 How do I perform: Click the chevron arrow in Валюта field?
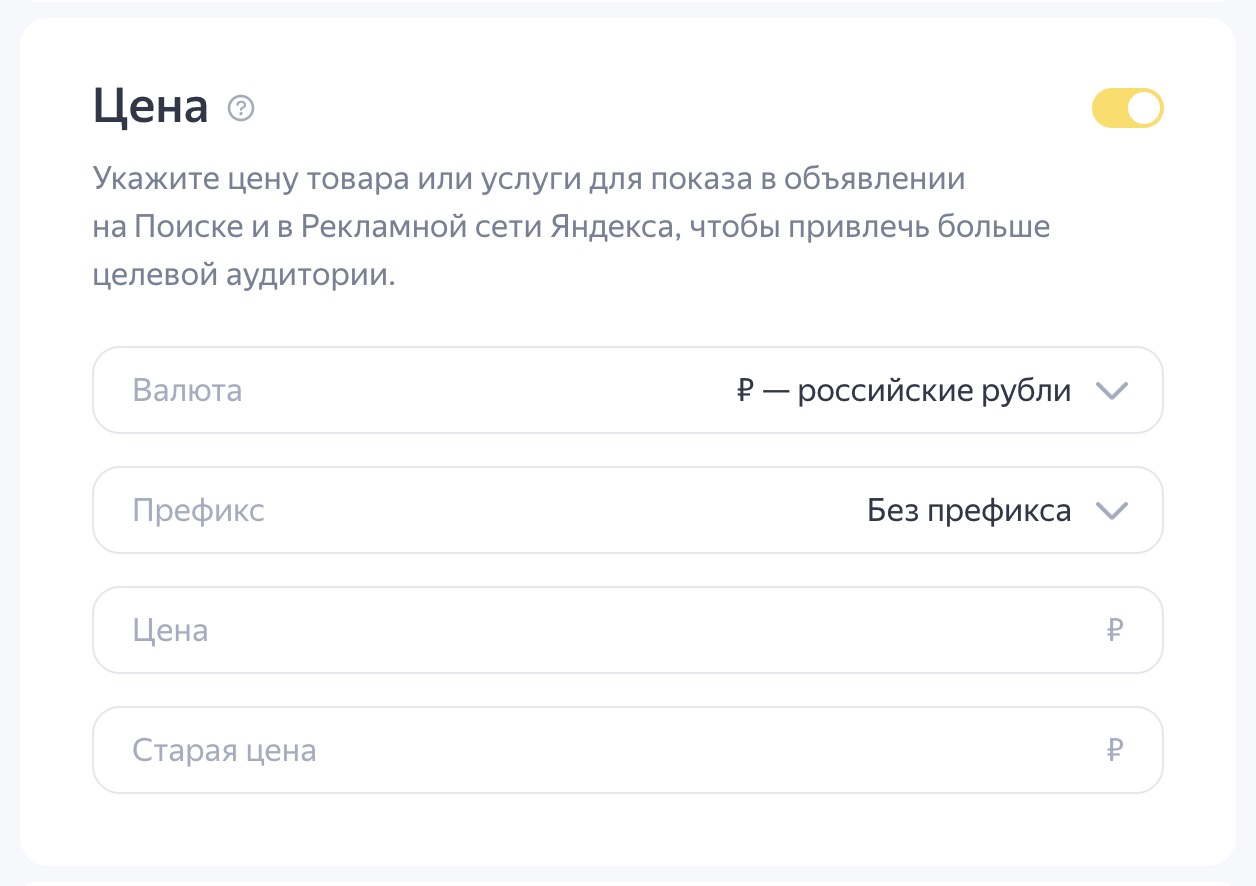pyautogui.click(x=1112, y=390)
